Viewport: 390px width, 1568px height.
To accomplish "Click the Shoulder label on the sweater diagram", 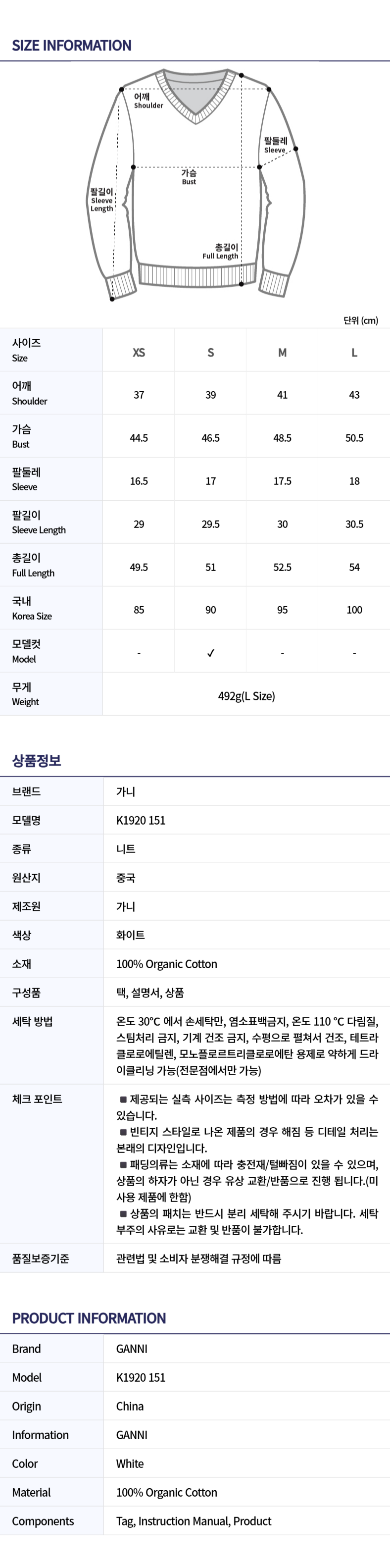I will point(148,101).
